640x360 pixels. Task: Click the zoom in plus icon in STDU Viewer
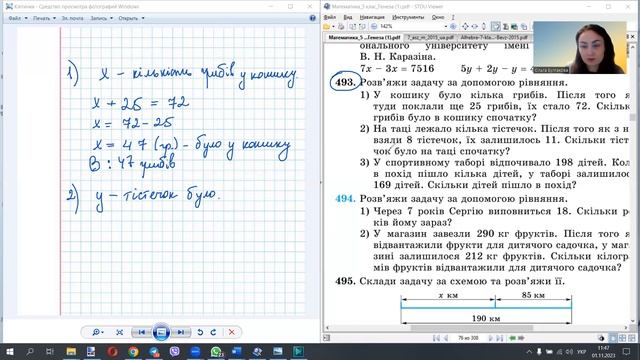pos(453,27)
